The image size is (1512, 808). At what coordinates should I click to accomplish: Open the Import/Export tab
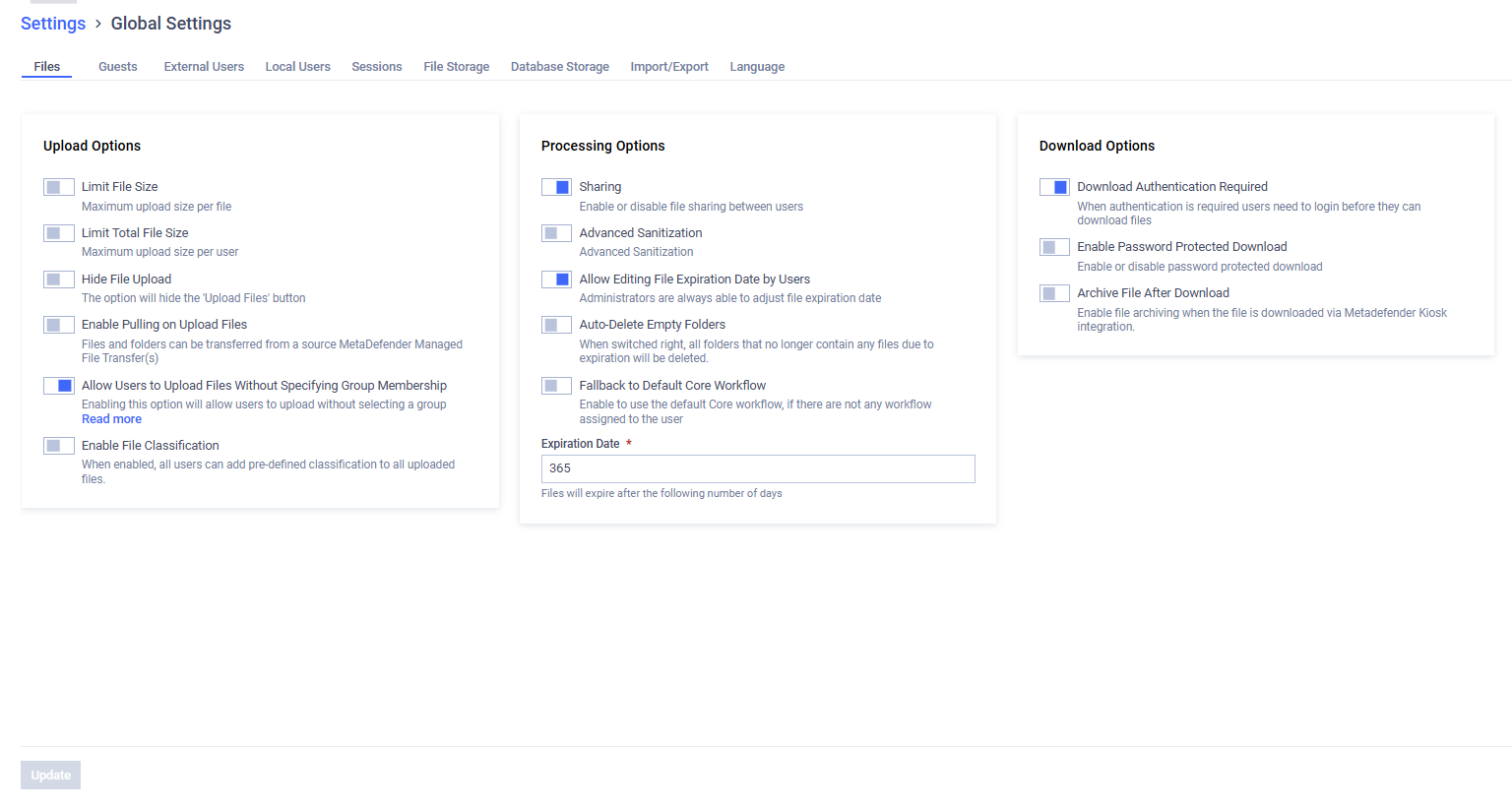(669, 67)
